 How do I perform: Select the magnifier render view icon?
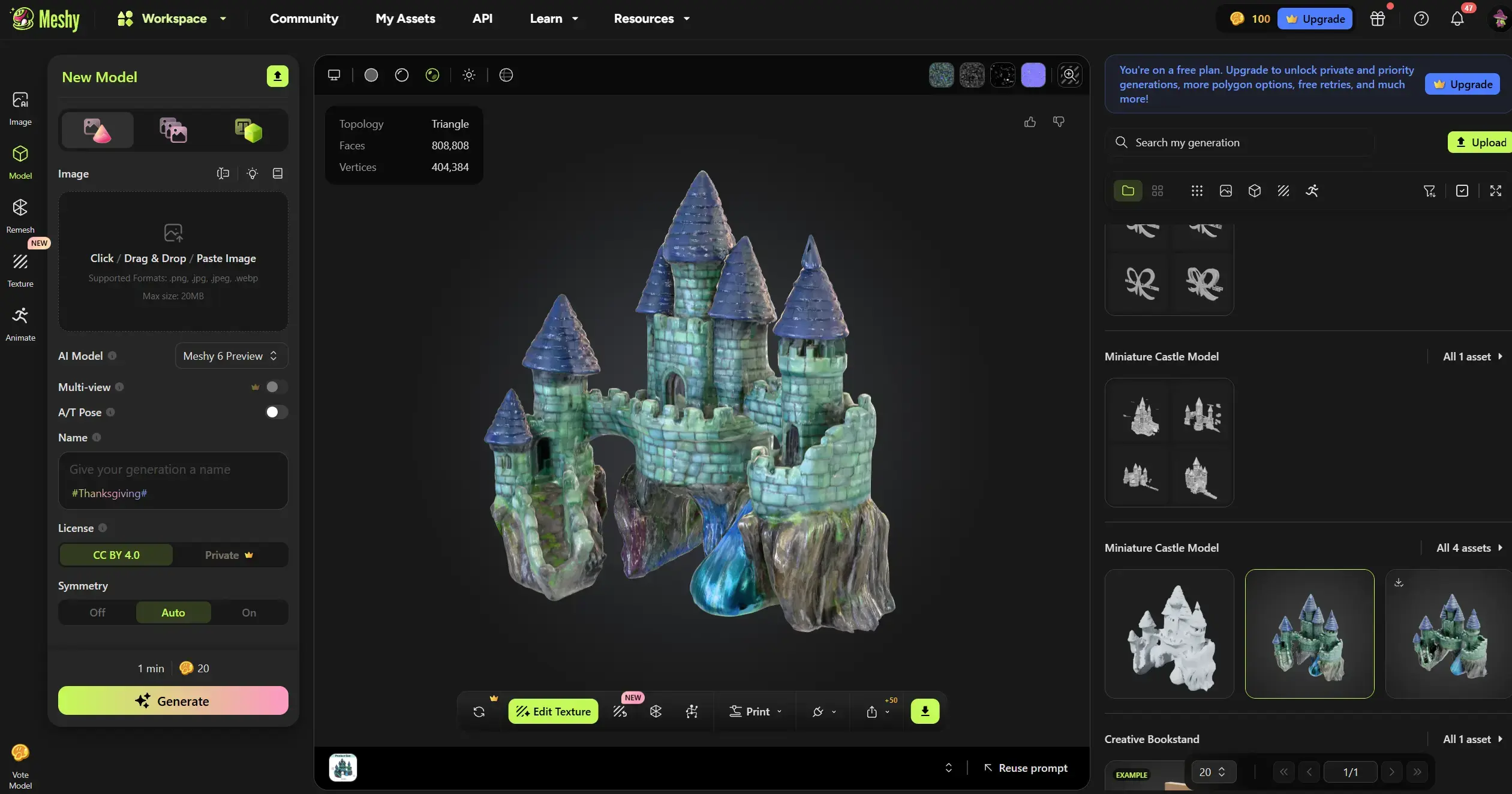1069,74
